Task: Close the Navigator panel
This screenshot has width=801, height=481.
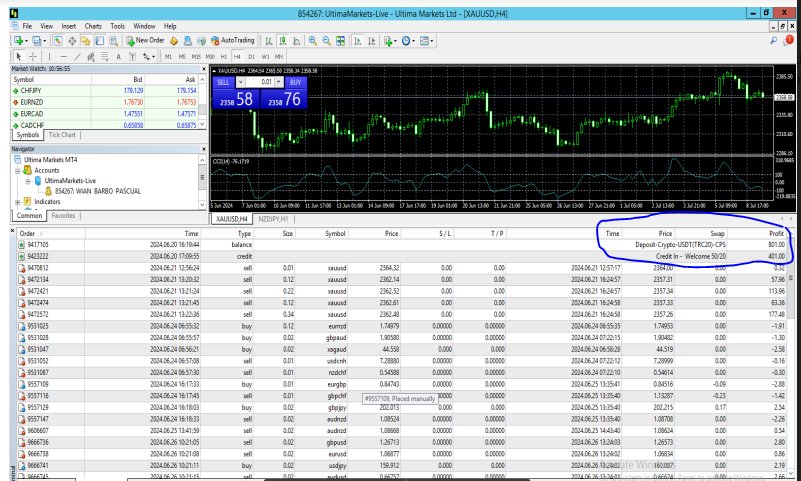Action: pyautogui.click(x=204, y=149)
